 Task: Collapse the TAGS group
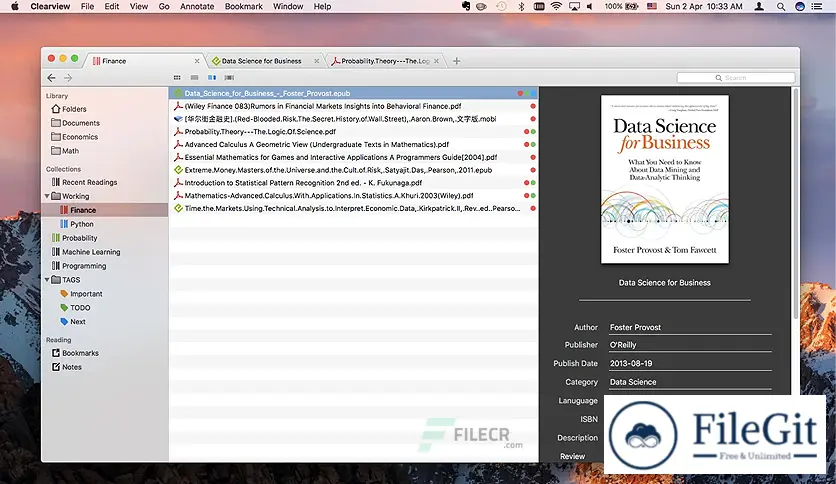pos(47,279)
